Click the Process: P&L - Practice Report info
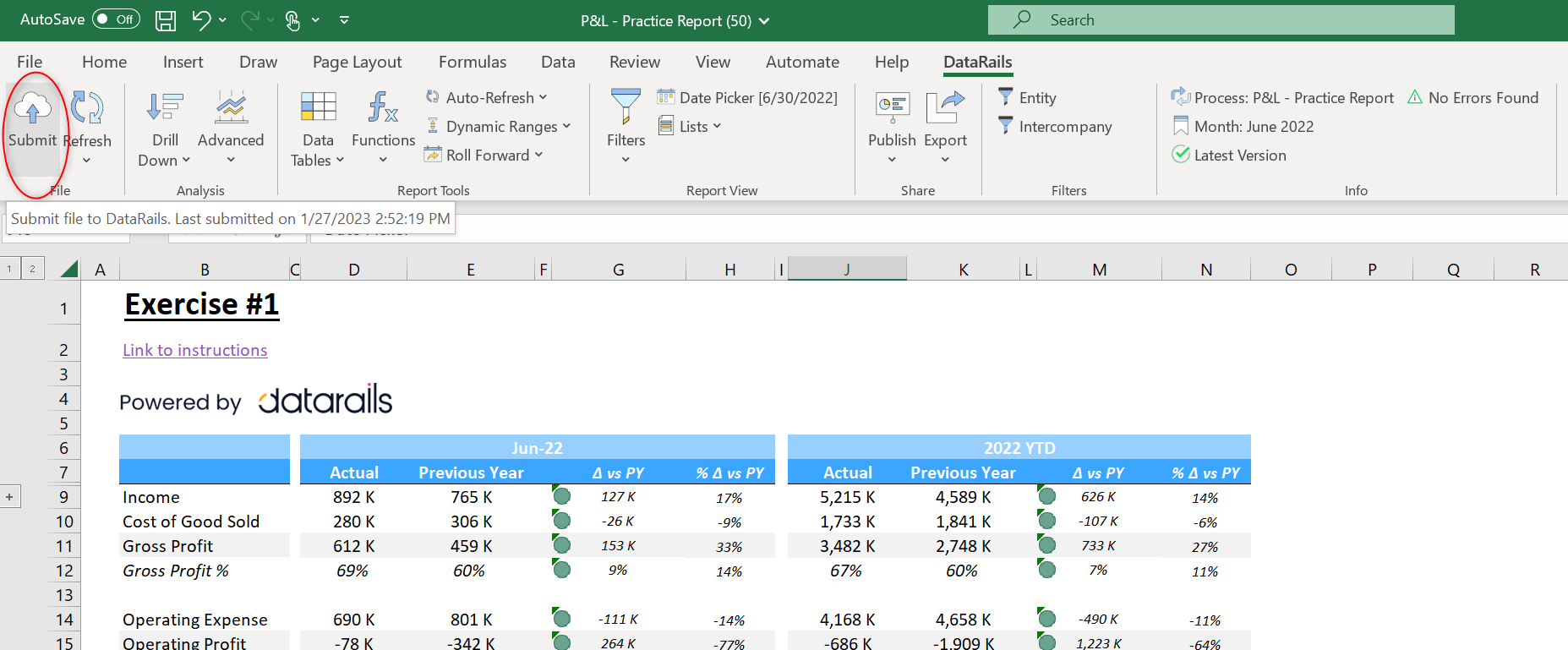This screenshot has height=650, width=1568. [x=1282, y=98]
